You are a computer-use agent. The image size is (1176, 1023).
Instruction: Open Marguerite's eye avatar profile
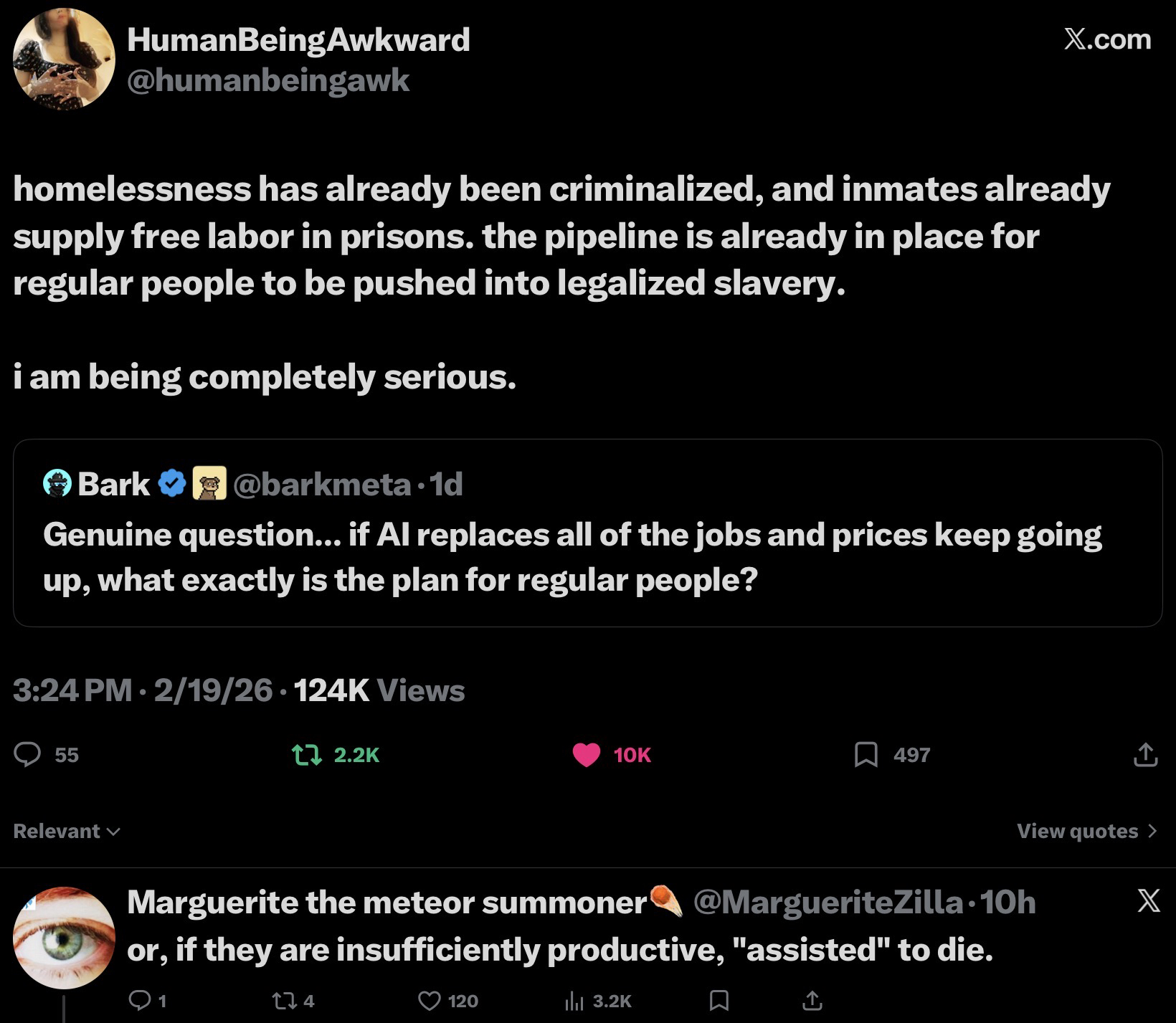click(x=64, y=938)
